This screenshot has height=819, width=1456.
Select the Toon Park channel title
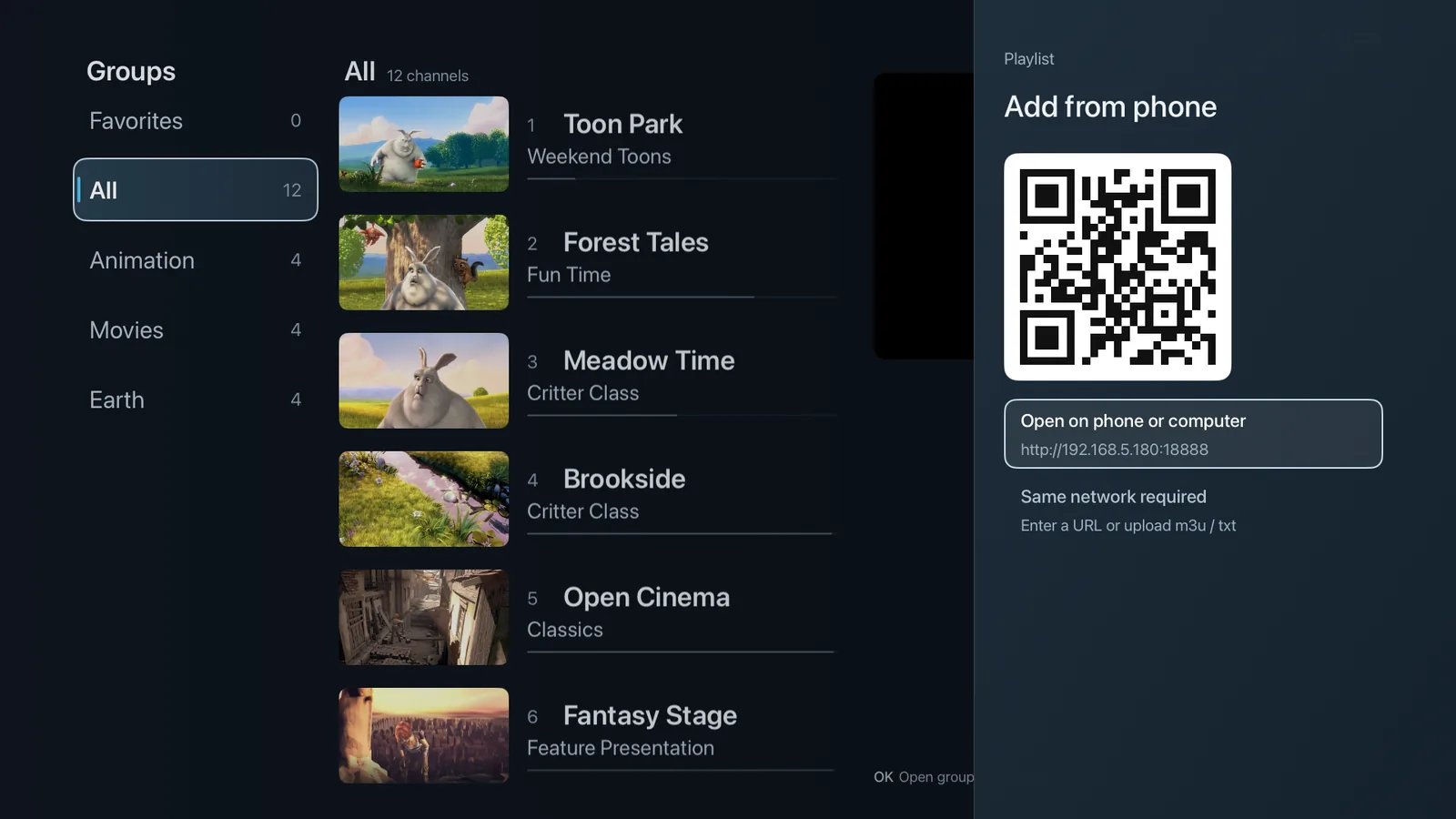[x=622, y=124]
